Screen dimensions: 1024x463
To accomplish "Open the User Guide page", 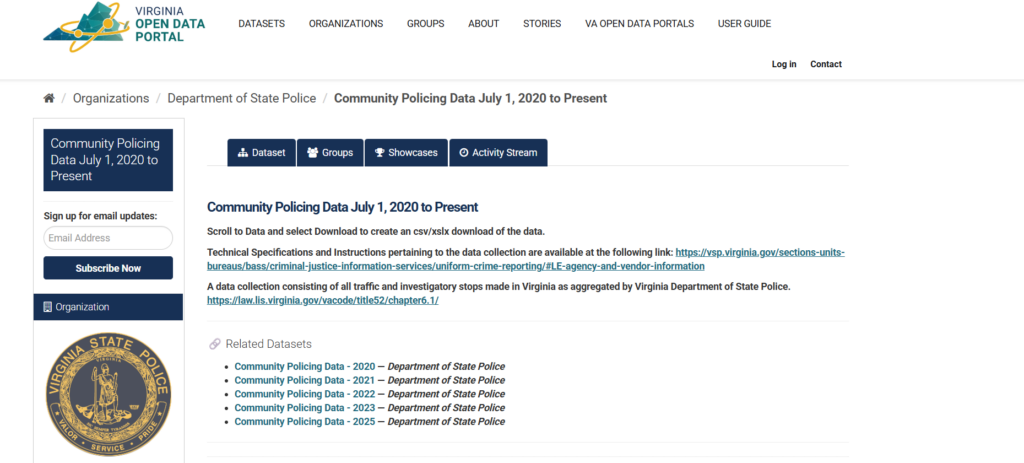I will pos(744,24).
